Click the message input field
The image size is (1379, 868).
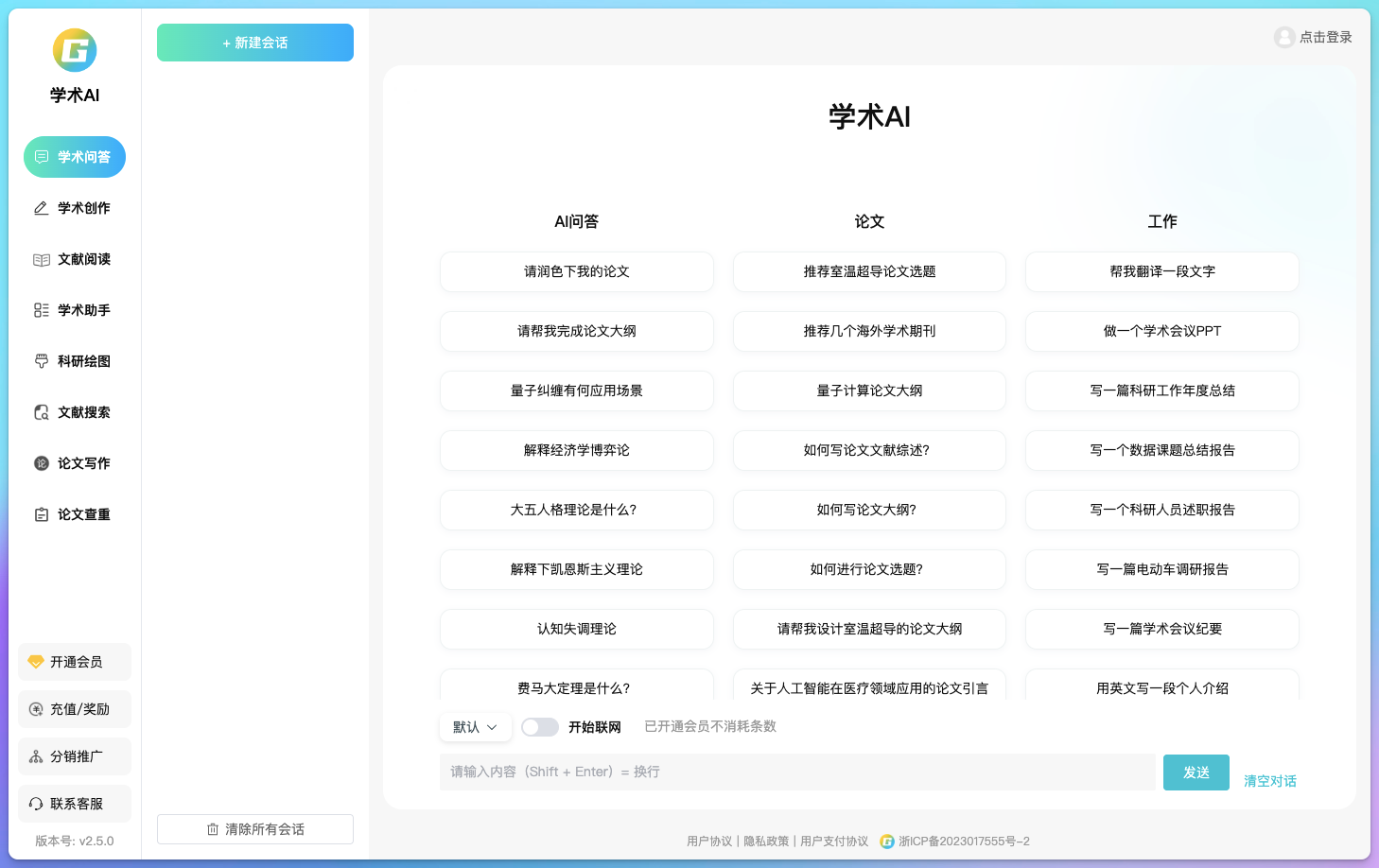click(799, 772)
